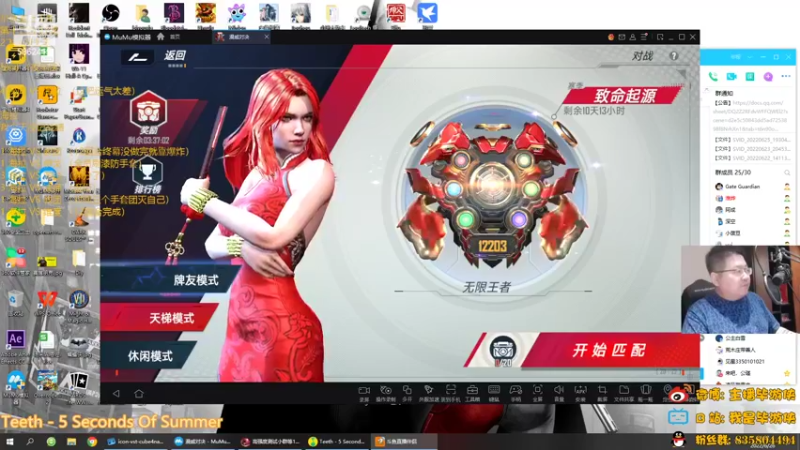Screen dimensions: 800x450
Task: Select 牌友模式 card friend mode
Action: [196, 280]
